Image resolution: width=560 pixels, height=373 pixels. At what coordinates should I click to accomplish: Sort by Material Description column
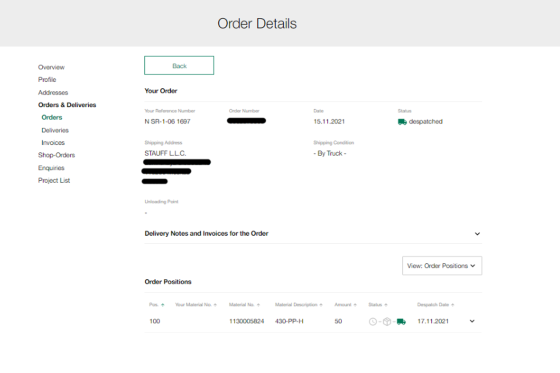pyautogui.click(x=299, y=305)
